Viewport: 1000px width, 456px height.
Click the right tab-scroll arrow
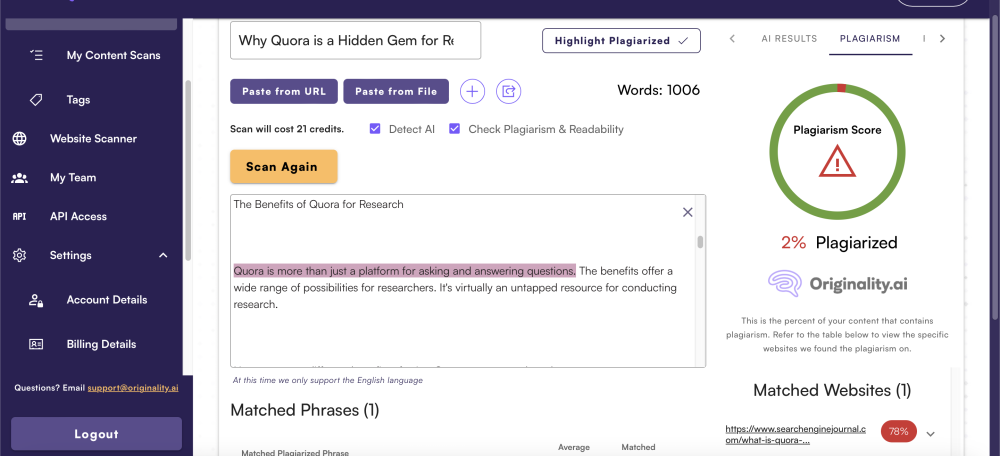click(942, 38)
